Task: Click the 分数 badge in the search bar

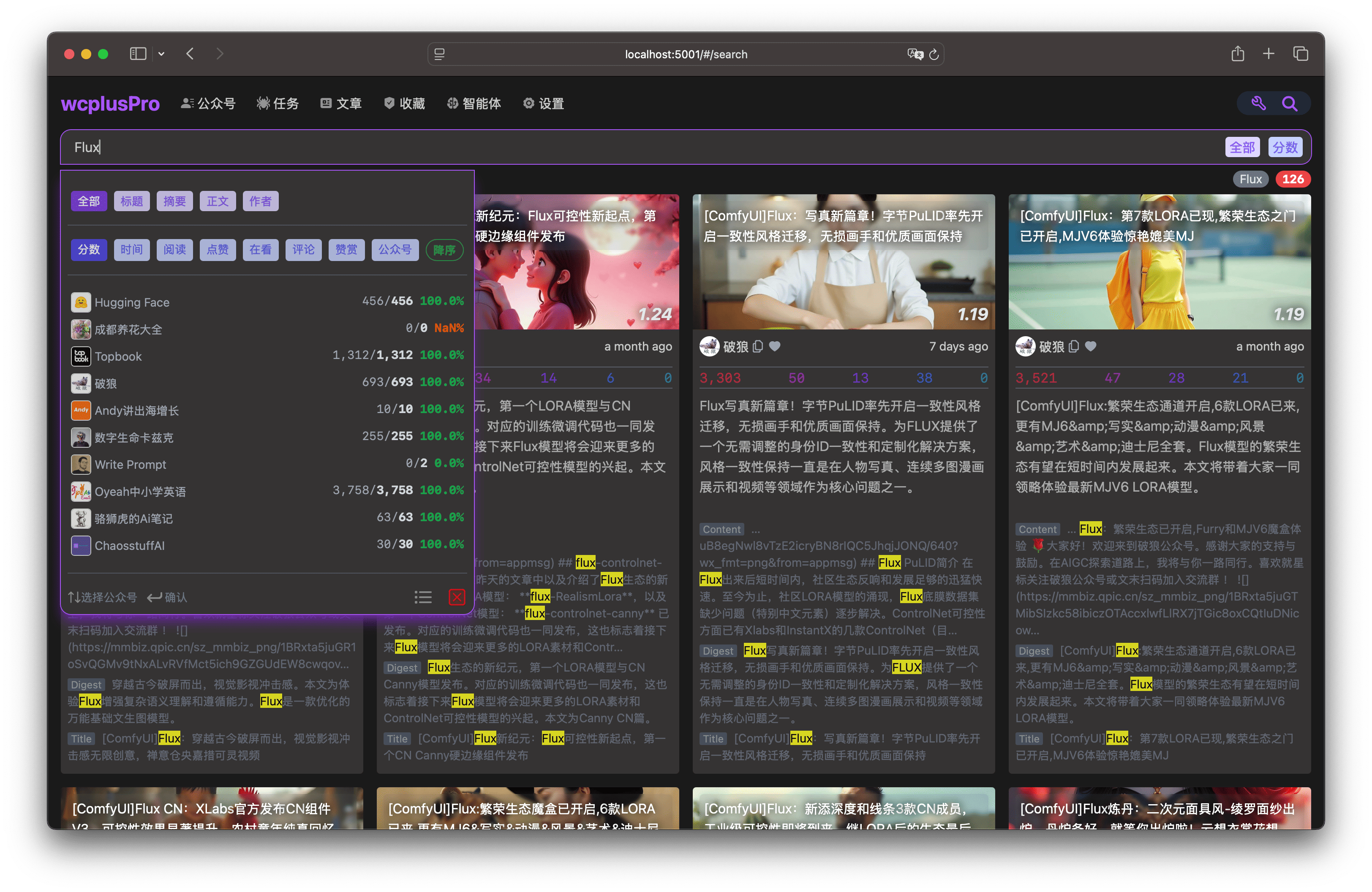Action: click(1285, 147)
